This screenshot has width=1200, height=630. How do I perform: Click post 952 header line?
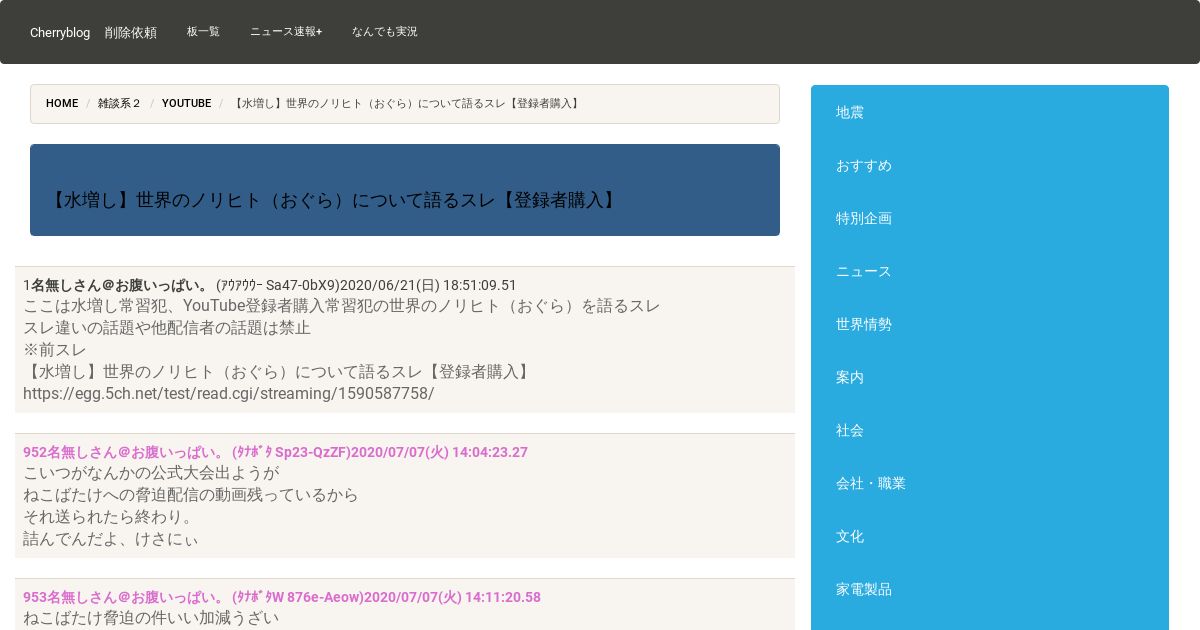click(x=275, y=452)
